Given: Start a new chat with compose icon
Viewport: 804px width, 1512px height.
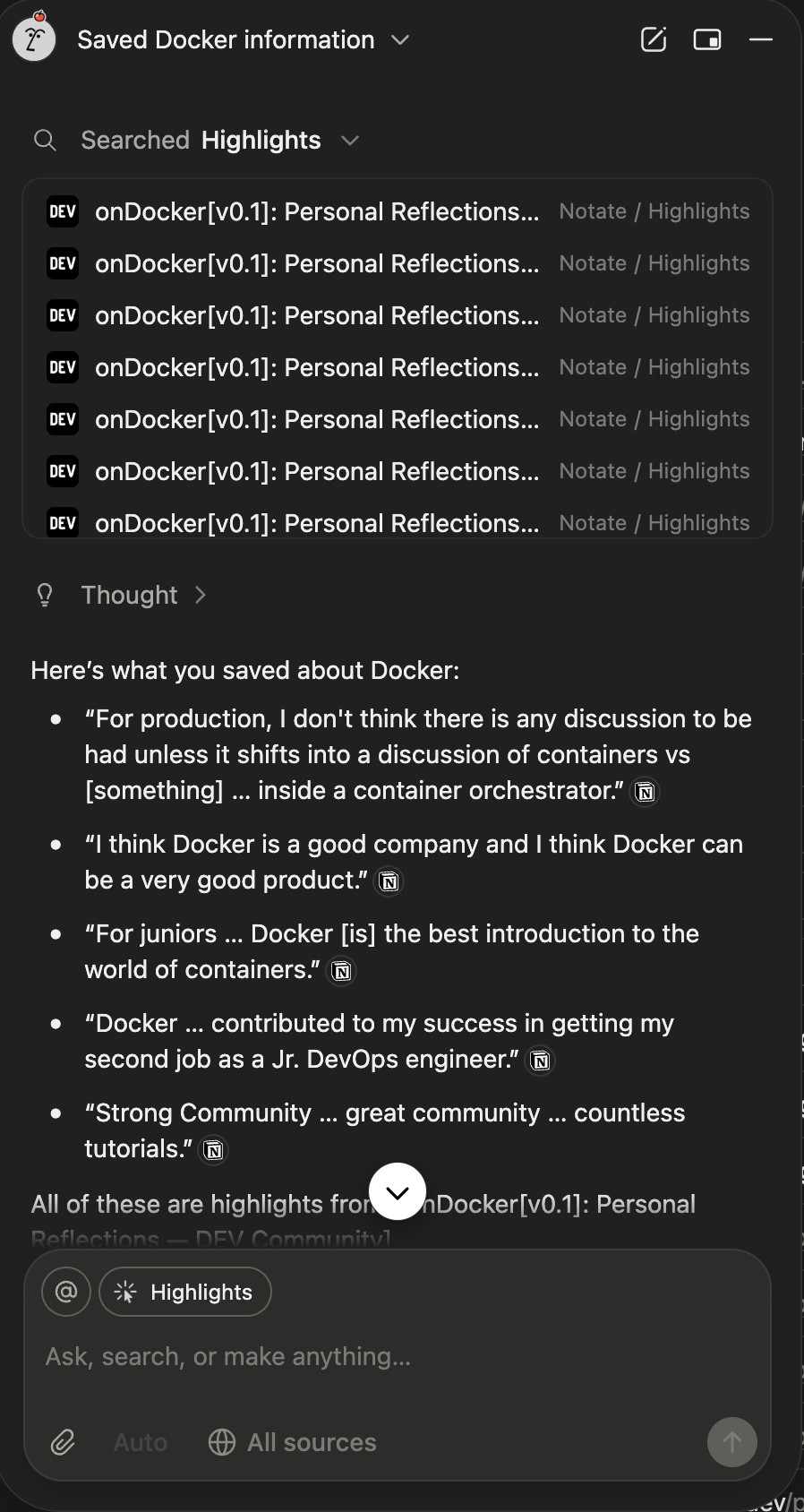Looking at the screenshot, I should click(x=654, y=39).
